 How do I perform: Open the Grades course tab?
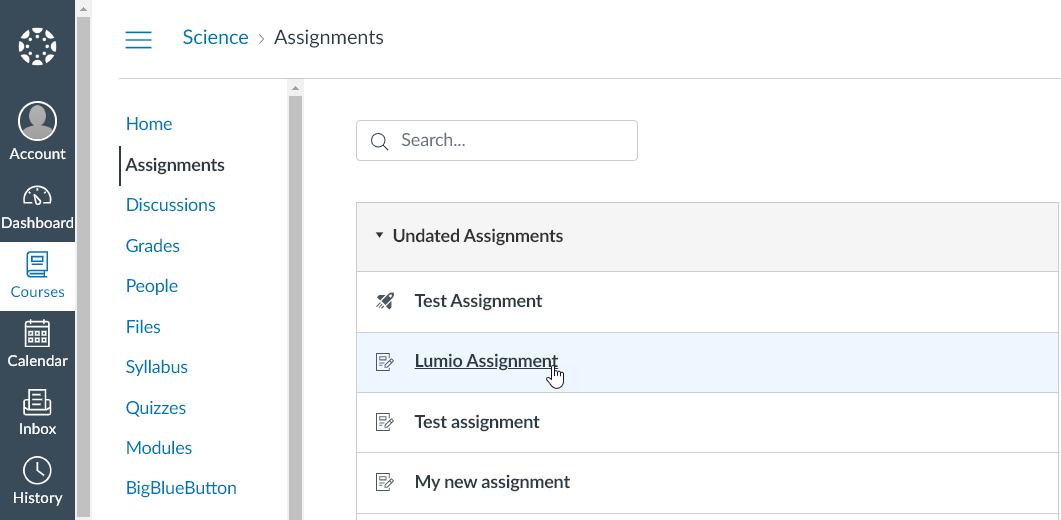153,246
